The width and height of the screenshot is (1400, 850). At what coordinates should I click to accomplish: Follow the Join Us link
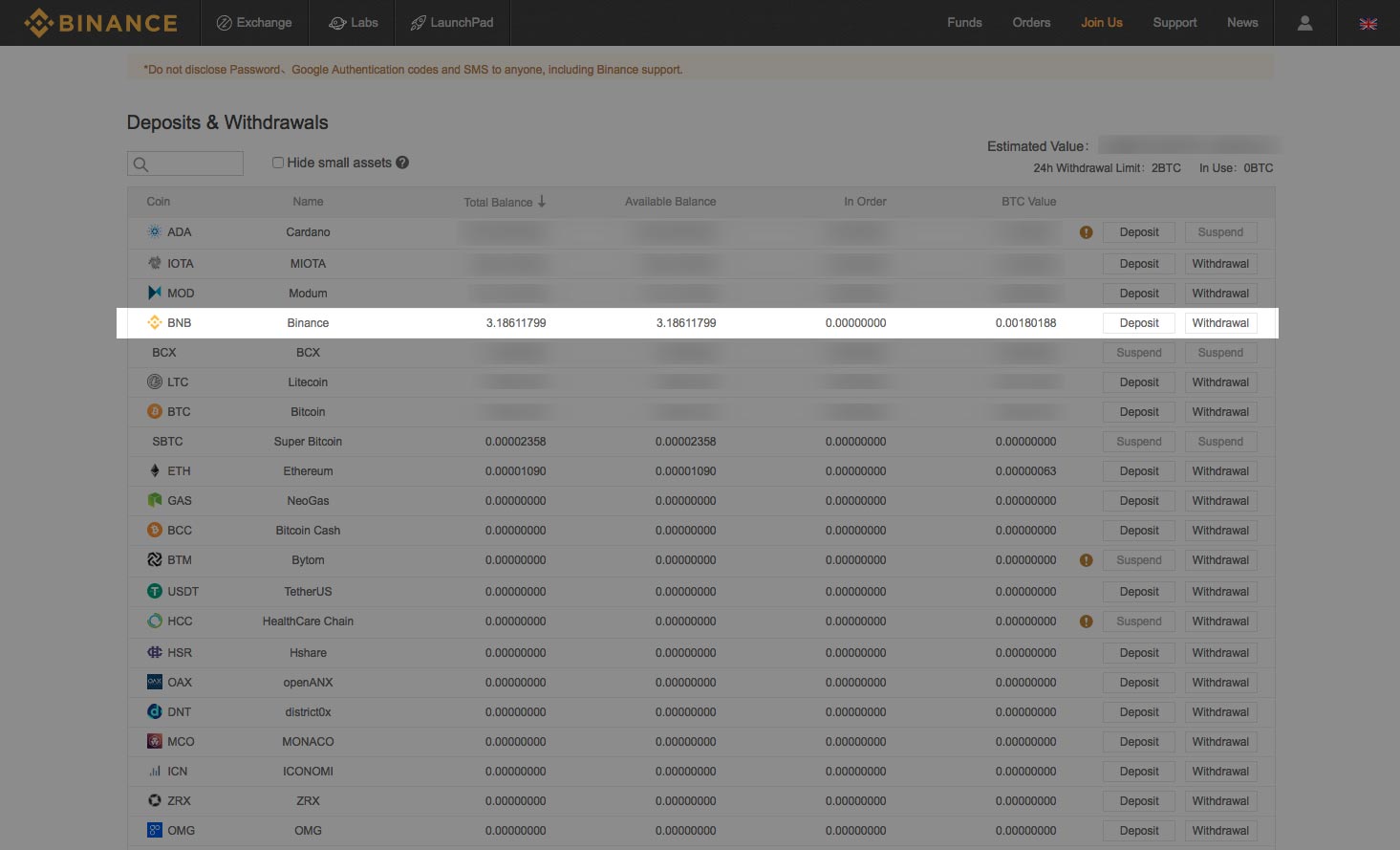(1102, 23)
